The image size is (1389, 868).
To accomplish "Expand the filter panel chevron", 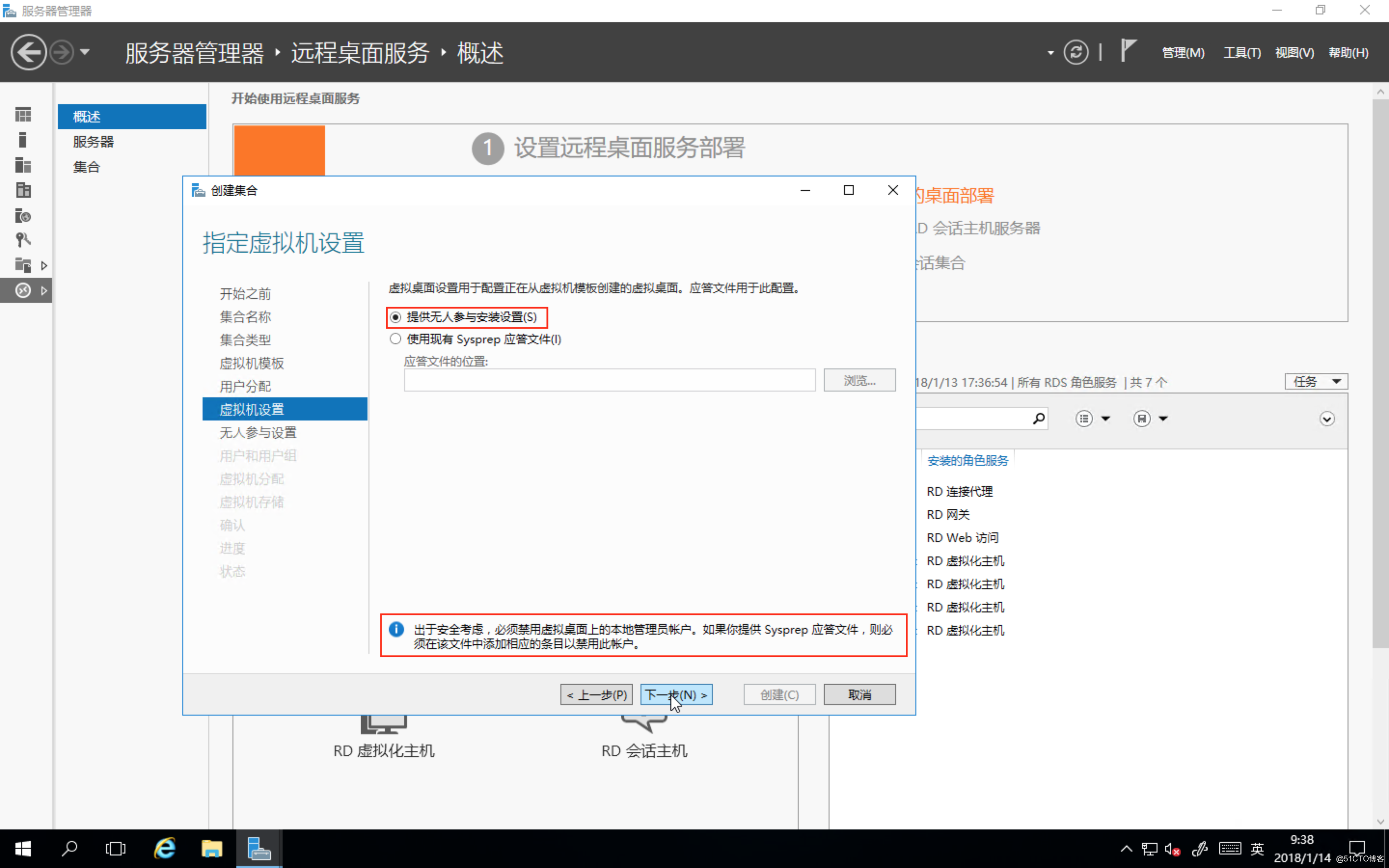I will point(1326,419).
